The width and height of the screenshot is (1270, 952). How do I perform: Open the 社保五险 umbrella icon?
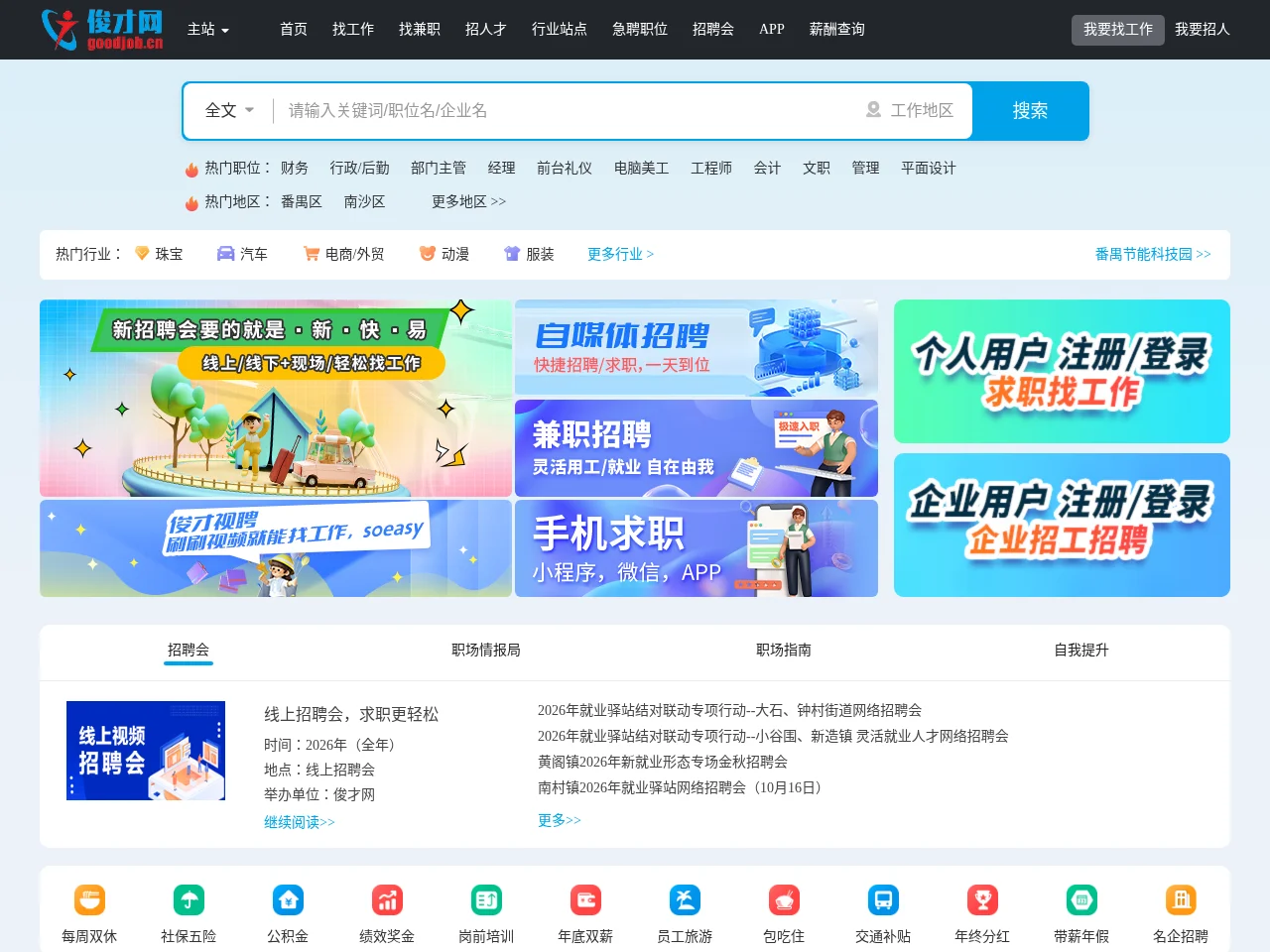click(189, 900)
